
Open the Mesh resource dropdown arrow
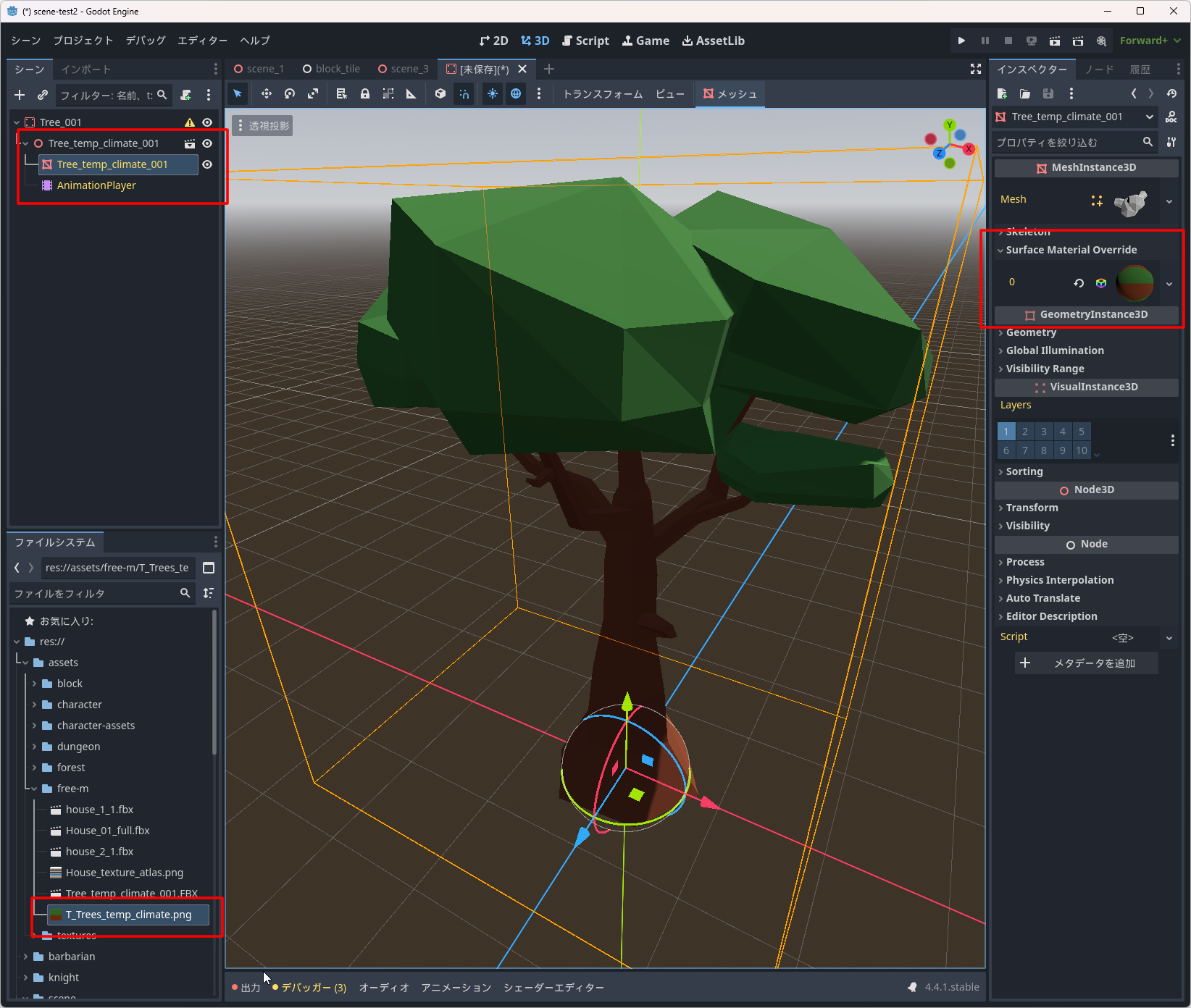click(x=1169, y=201)
